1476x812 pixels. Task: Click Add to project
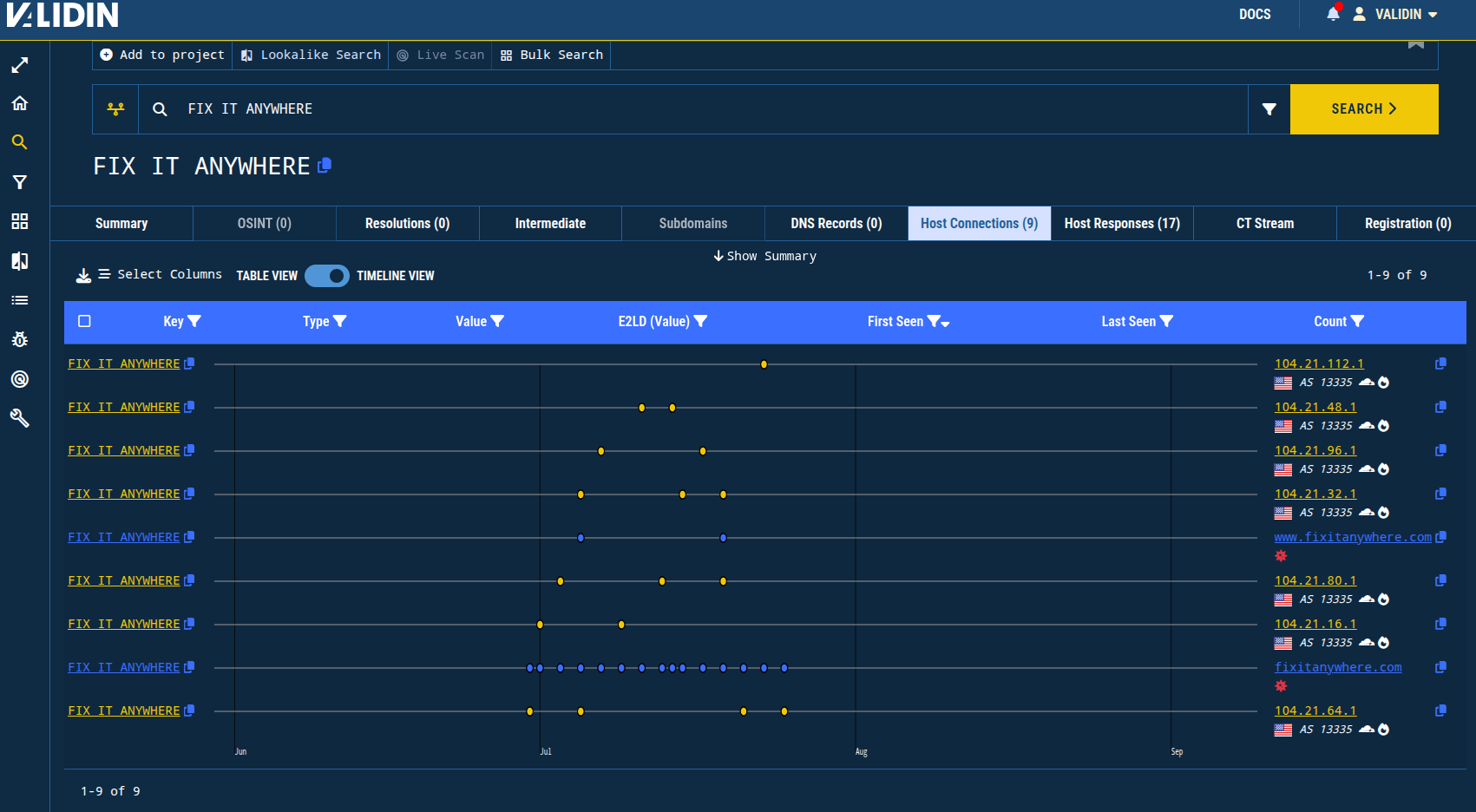click(162, 55)
